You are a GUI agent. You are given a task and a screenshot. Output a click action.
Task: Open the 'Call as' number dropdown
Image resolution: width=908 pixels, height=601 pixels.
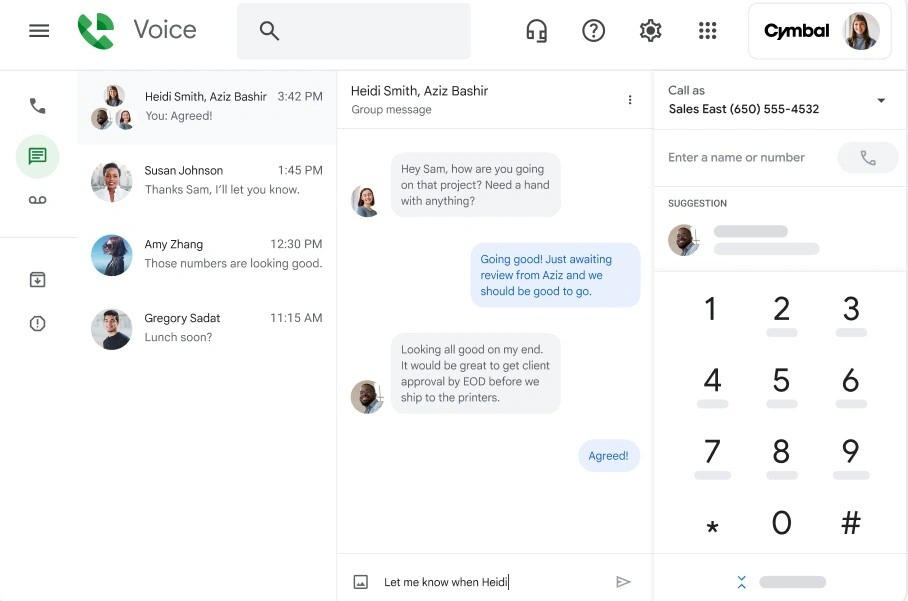tap(881, 100)
